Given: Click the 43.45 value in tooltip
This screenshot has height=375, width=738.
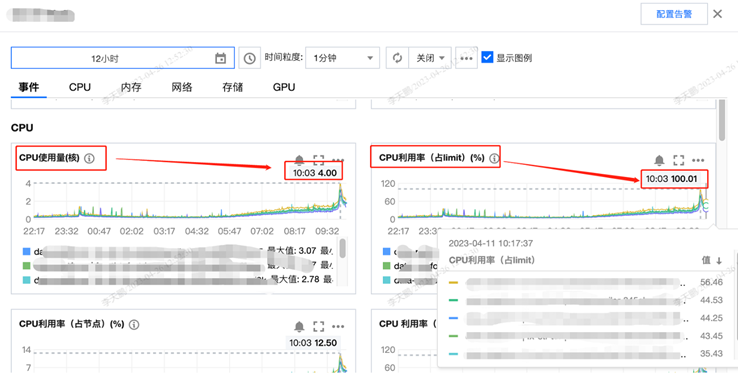Looking at the screenshot, I should [711, 336].
